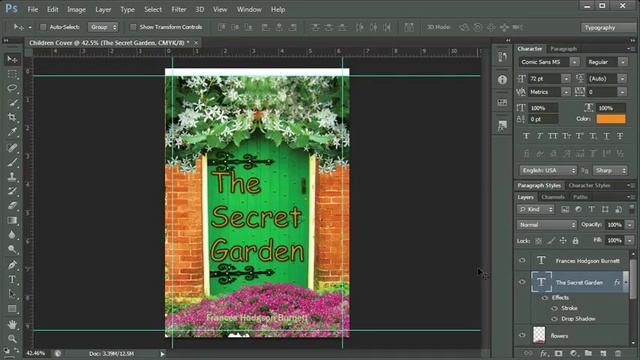This screenshot has height=360, width=640.
Task: Select the Gradient tool
Action: pyautogui.click(x=12, y=220)
